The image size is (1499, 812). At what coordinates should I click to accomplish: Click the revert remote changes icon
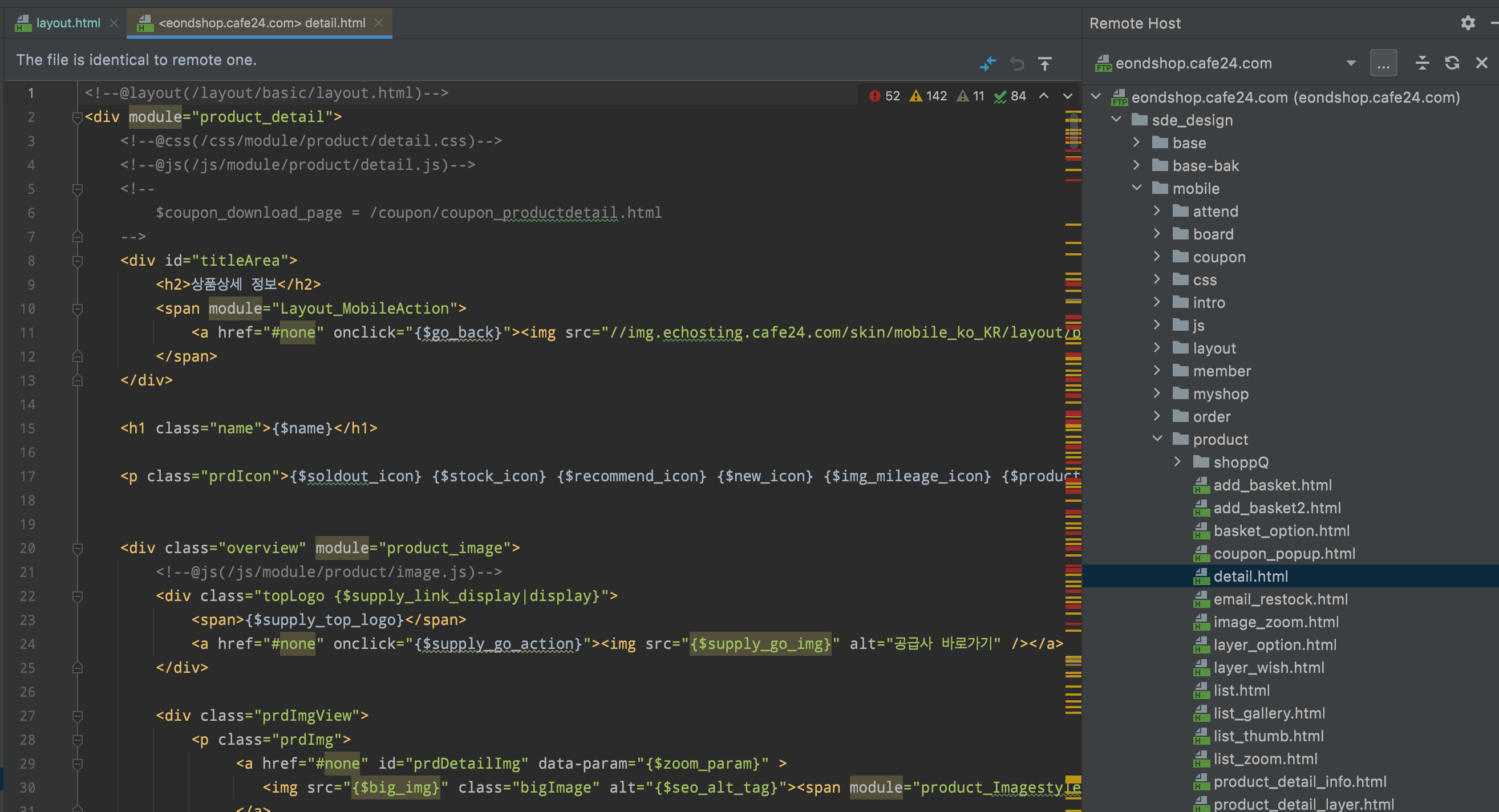(1016, 63)
